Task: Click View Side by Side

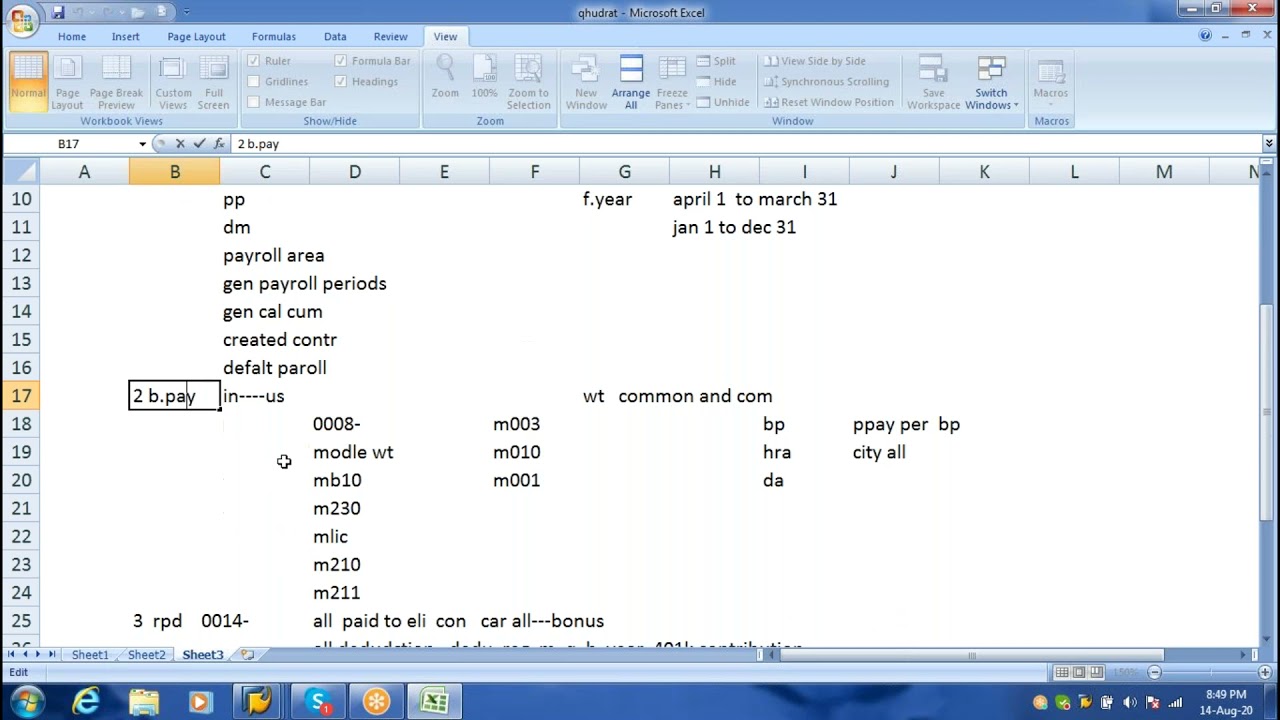Action: tap(815, 61)
